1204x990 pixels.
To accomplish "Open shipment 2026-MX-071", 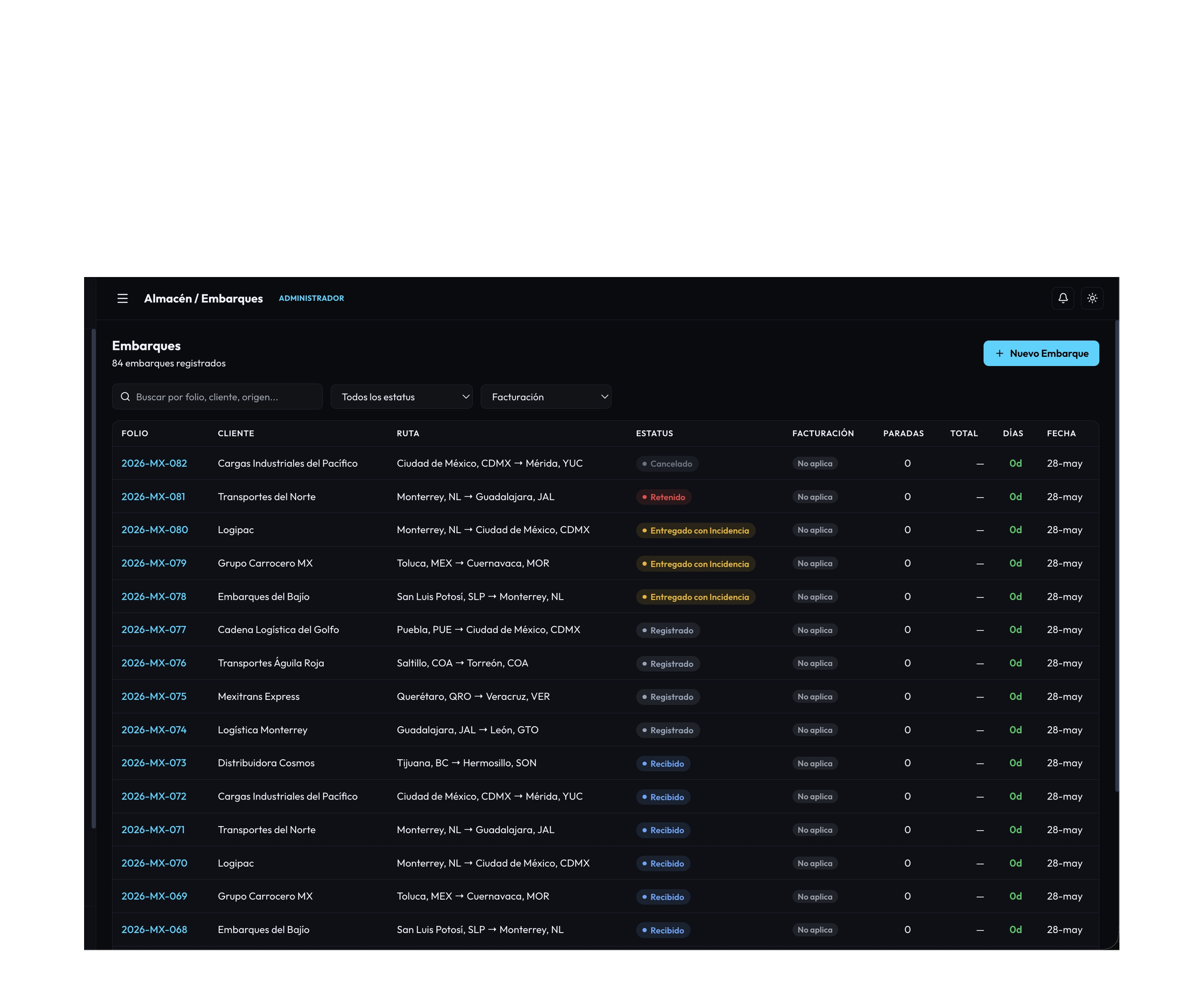I will pyautogui.click(x=153, y=830).
